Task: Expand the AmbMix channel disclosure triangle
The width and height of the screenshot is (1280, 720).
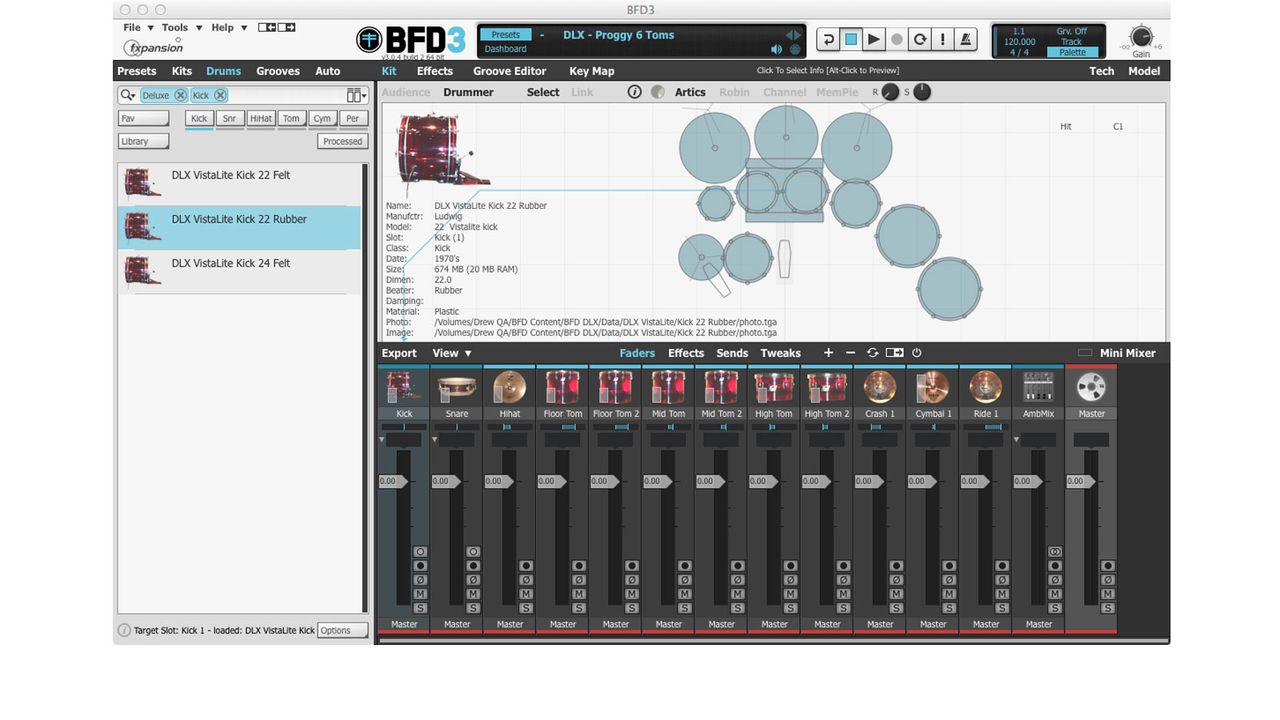Action: tap(1016, 440)
